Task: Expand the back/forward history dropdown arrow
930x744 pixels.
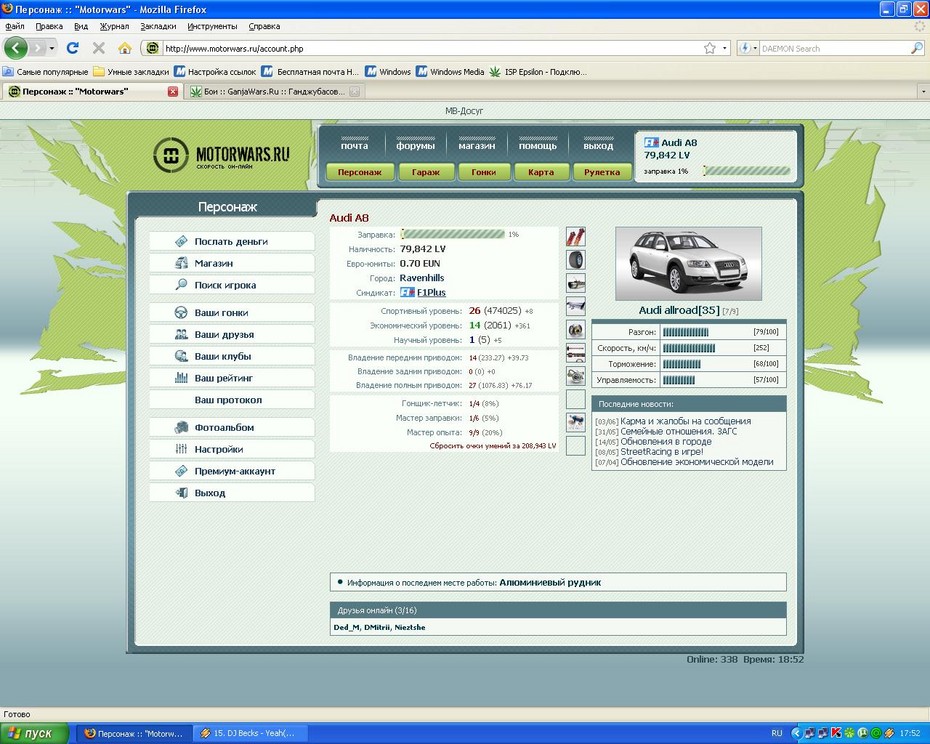Action: (52, 48)
